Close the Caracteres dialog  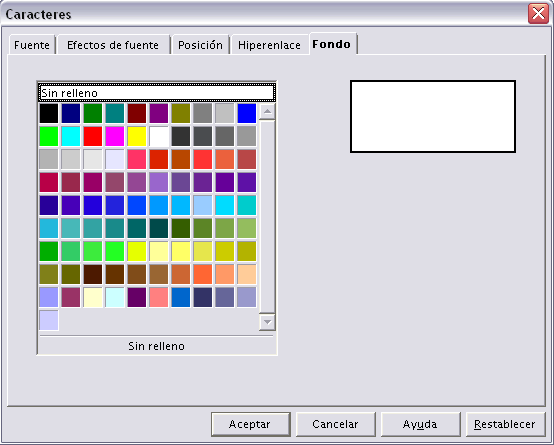(538, 14)
